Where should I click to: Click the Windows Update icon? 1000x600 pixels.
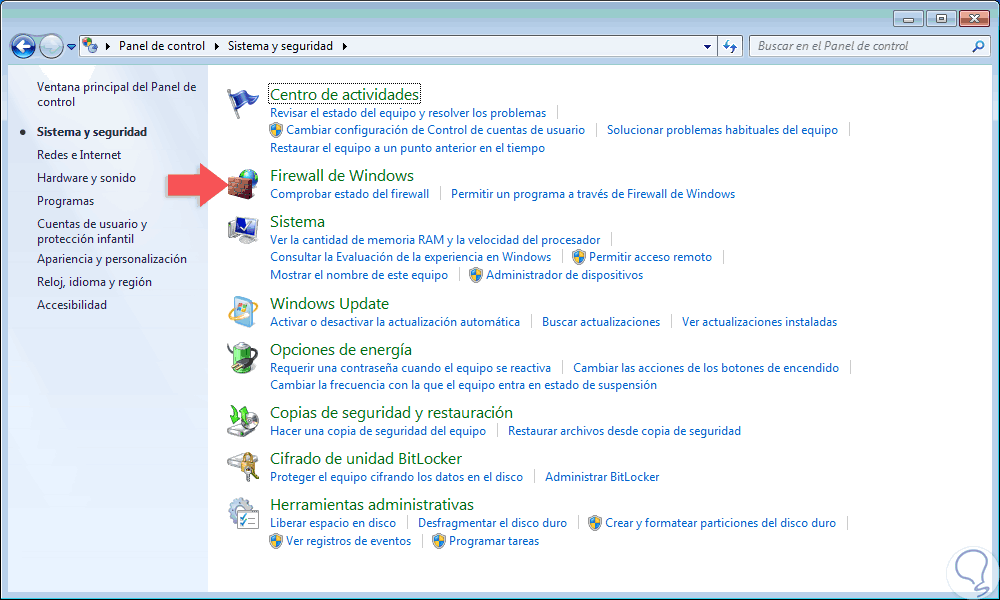coord(242,312)
